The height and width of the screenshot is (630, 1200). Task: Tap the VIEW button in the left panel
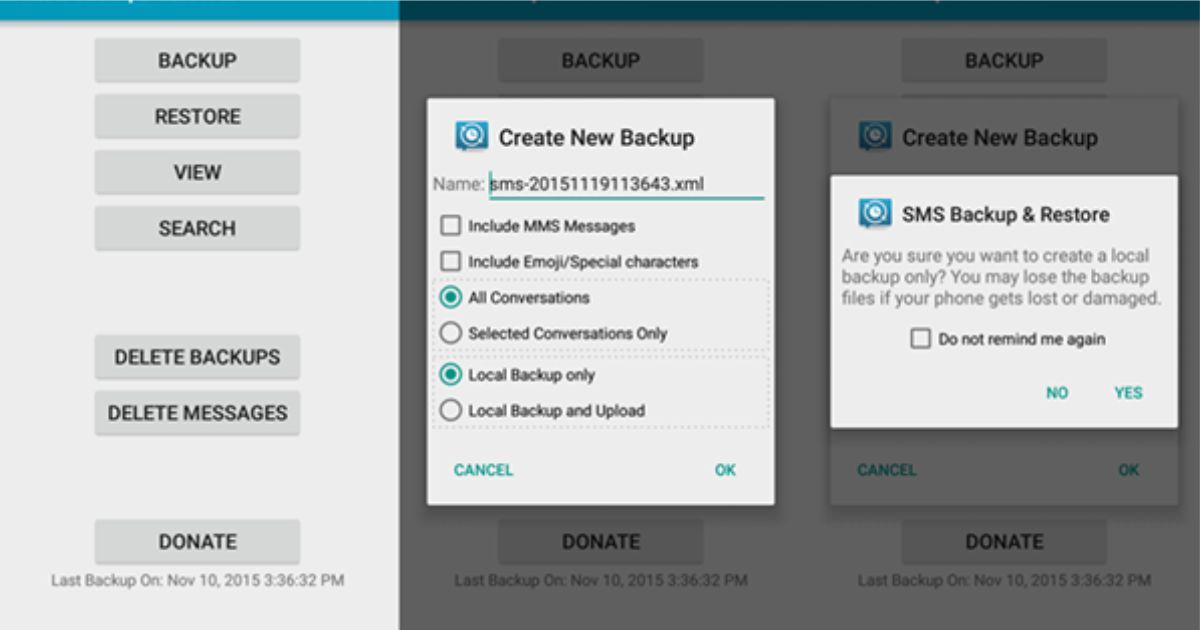tap(197, 173)
